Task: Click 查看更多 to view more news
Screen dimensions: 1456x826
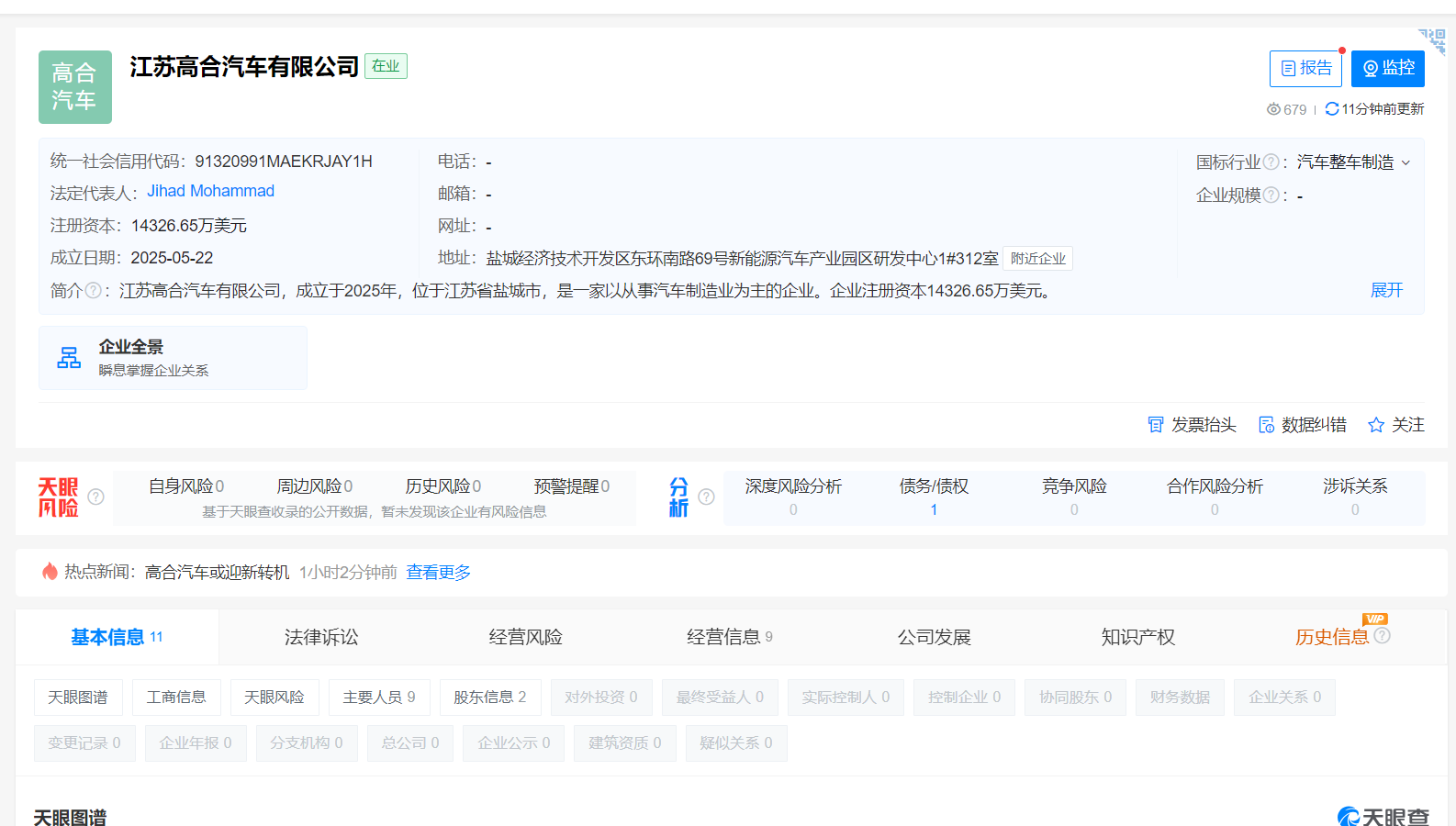Action: (438, 573)
